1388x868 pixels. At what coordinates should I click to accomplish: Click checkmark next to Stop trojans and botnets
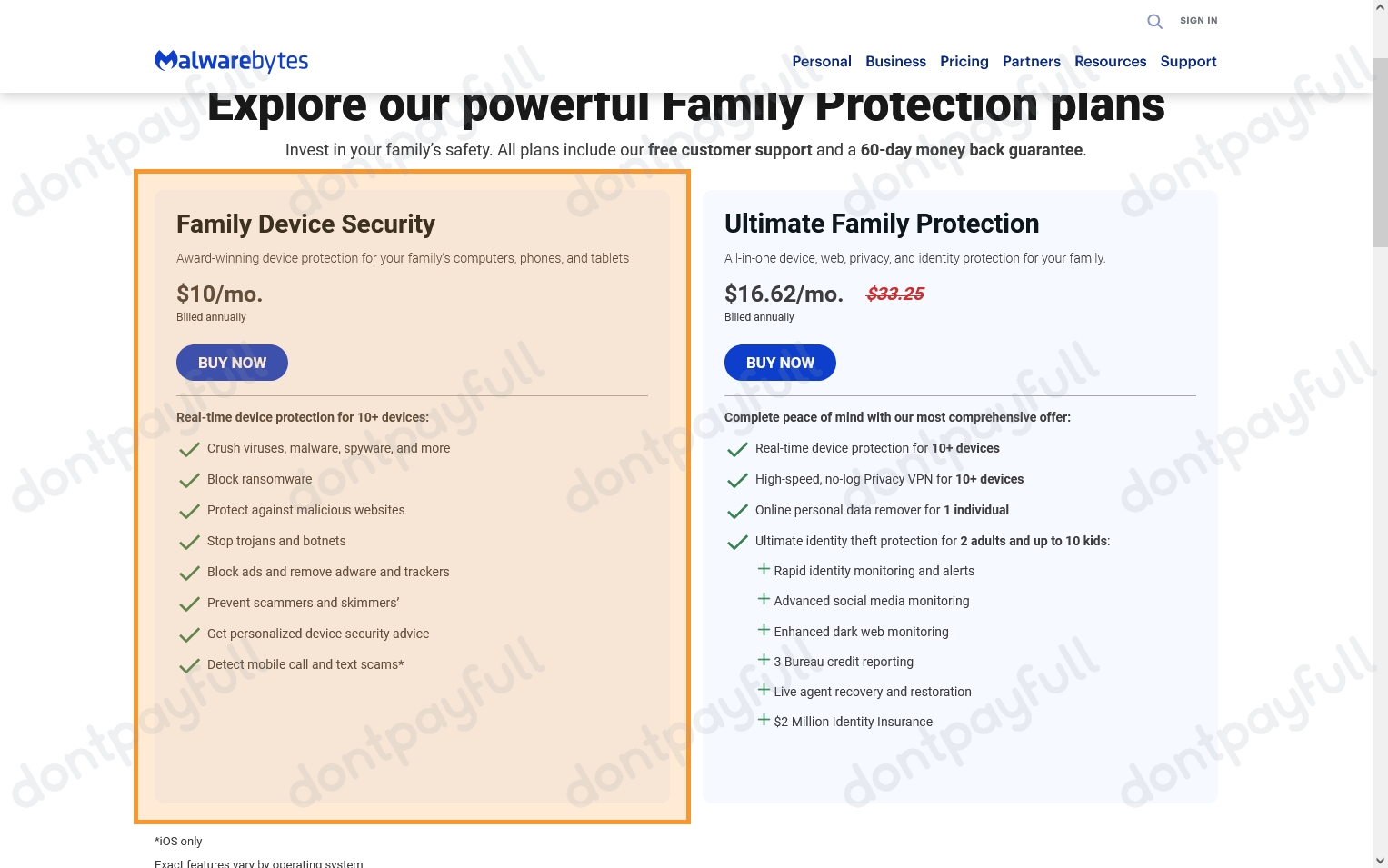tap(189, 542)
